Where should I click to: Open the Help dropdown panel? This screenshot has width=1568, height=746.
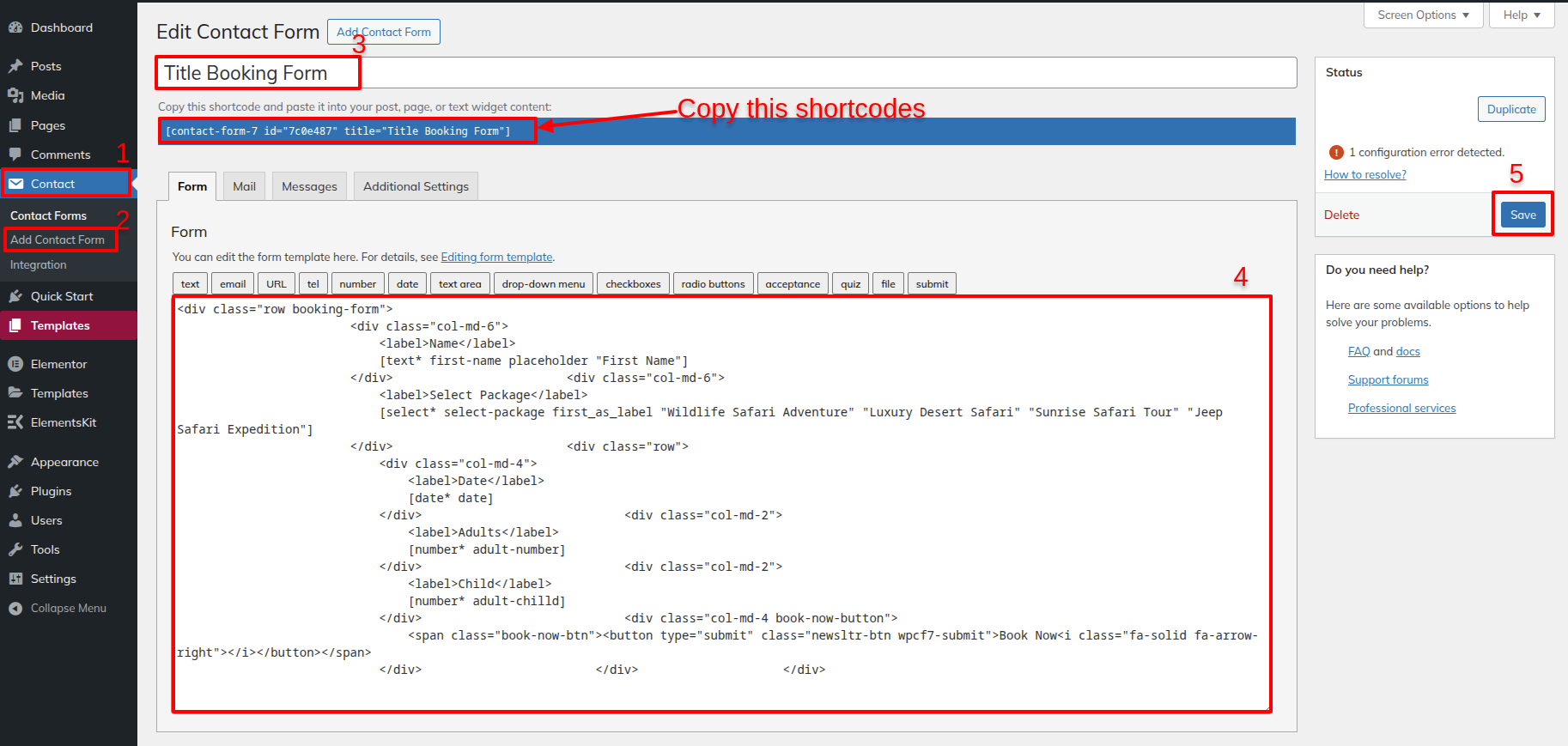[1521, 15]
